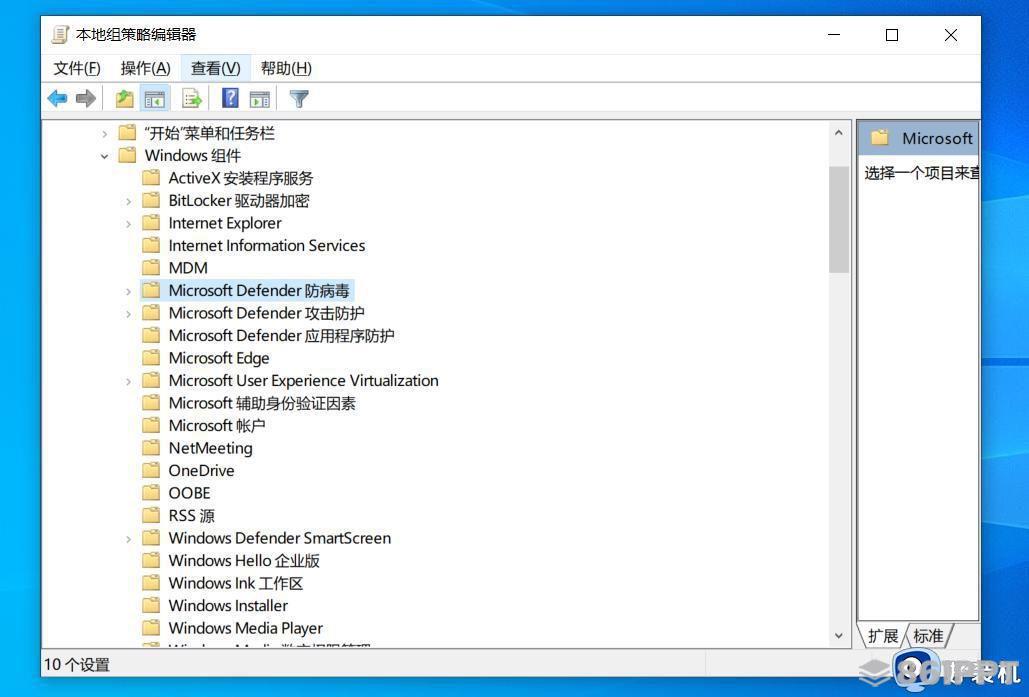Click Microsoft header in right pane

tap(919, 138)
